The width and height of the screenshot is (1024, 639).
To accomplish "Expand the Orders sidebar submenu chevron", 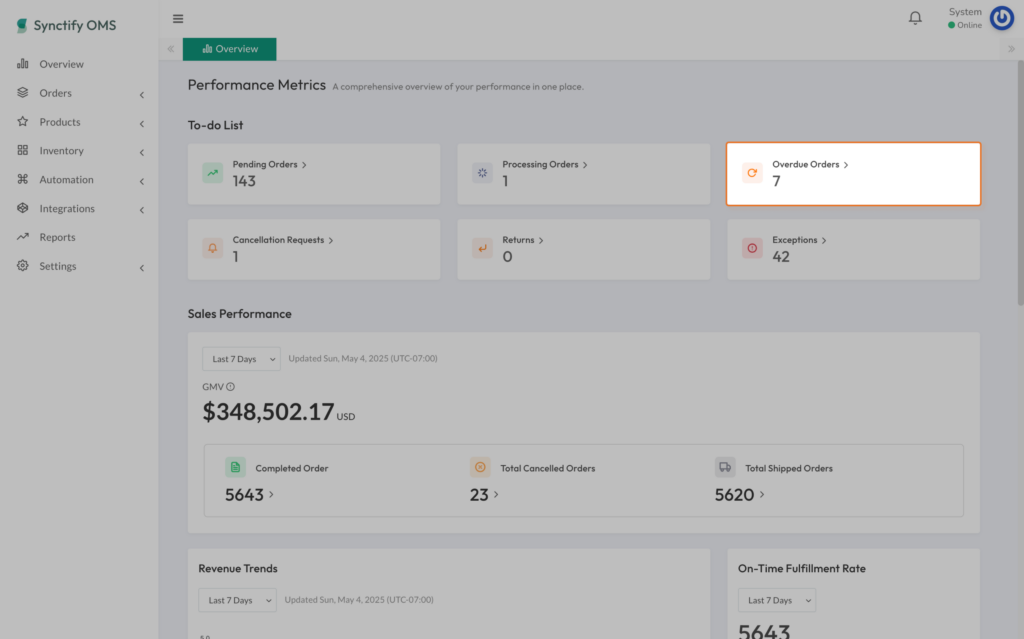I will (142, 95).
